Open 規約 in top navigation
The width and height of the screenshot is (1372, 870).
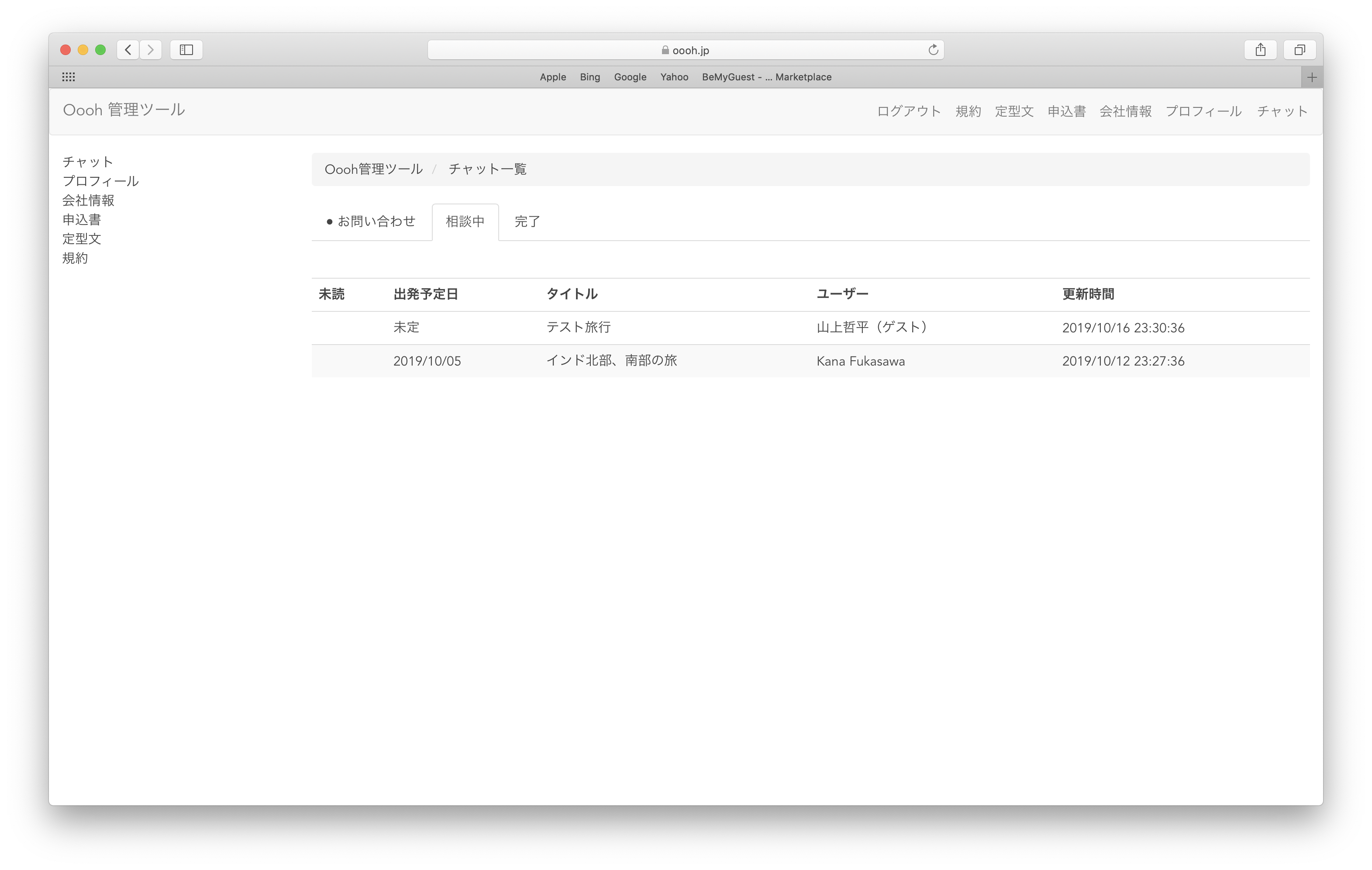coord(968,111)
